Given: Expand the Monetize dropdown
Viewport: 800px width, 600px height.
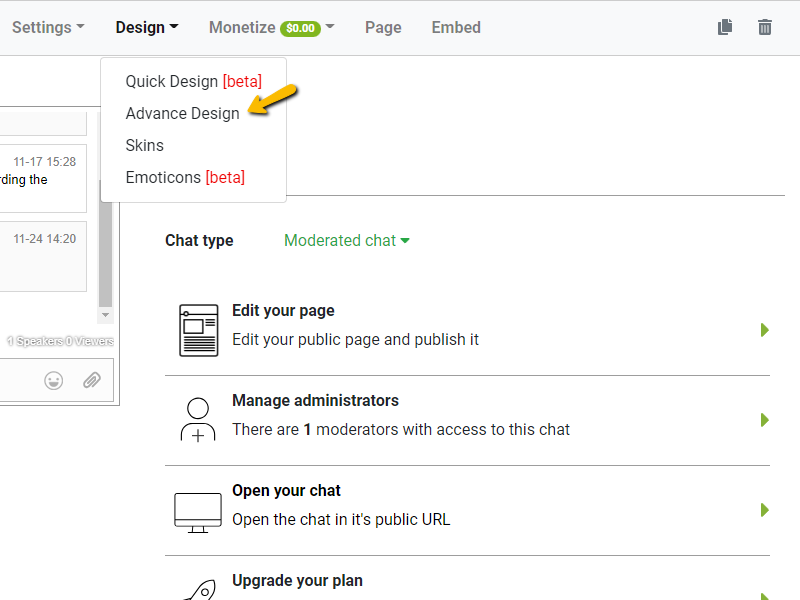Looking at the screenshot, I should [x=271, y=28].
